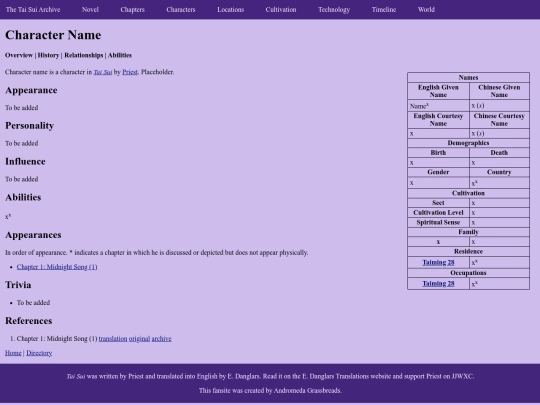The height and width of the screenshot is (405, 540).
Task: Select the Appearance section heading
Action: tap(31, 90)
